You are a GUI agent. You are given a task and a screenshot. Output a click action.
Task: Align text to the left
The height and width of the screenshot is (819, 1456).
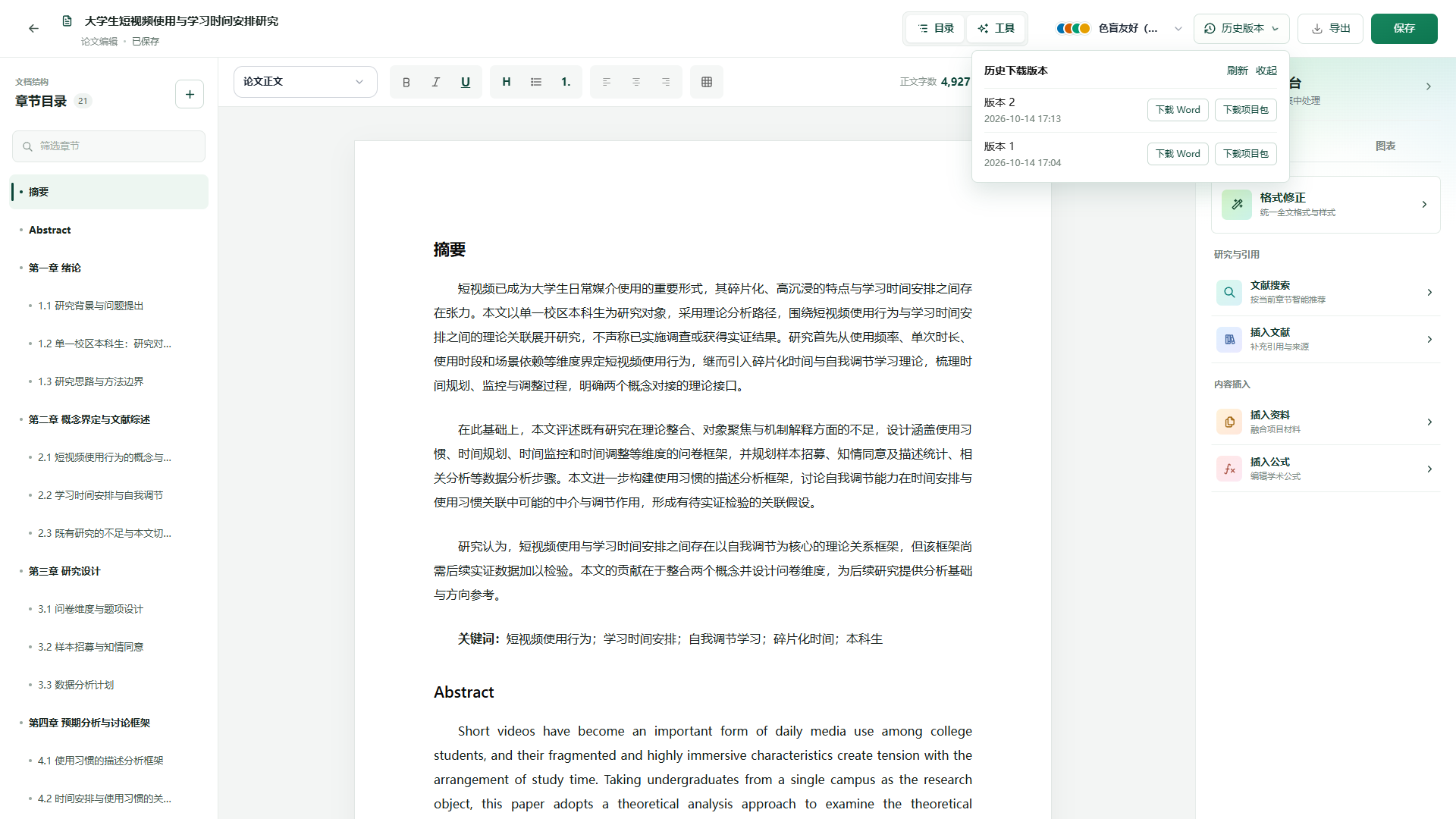[x=607, y=82]
